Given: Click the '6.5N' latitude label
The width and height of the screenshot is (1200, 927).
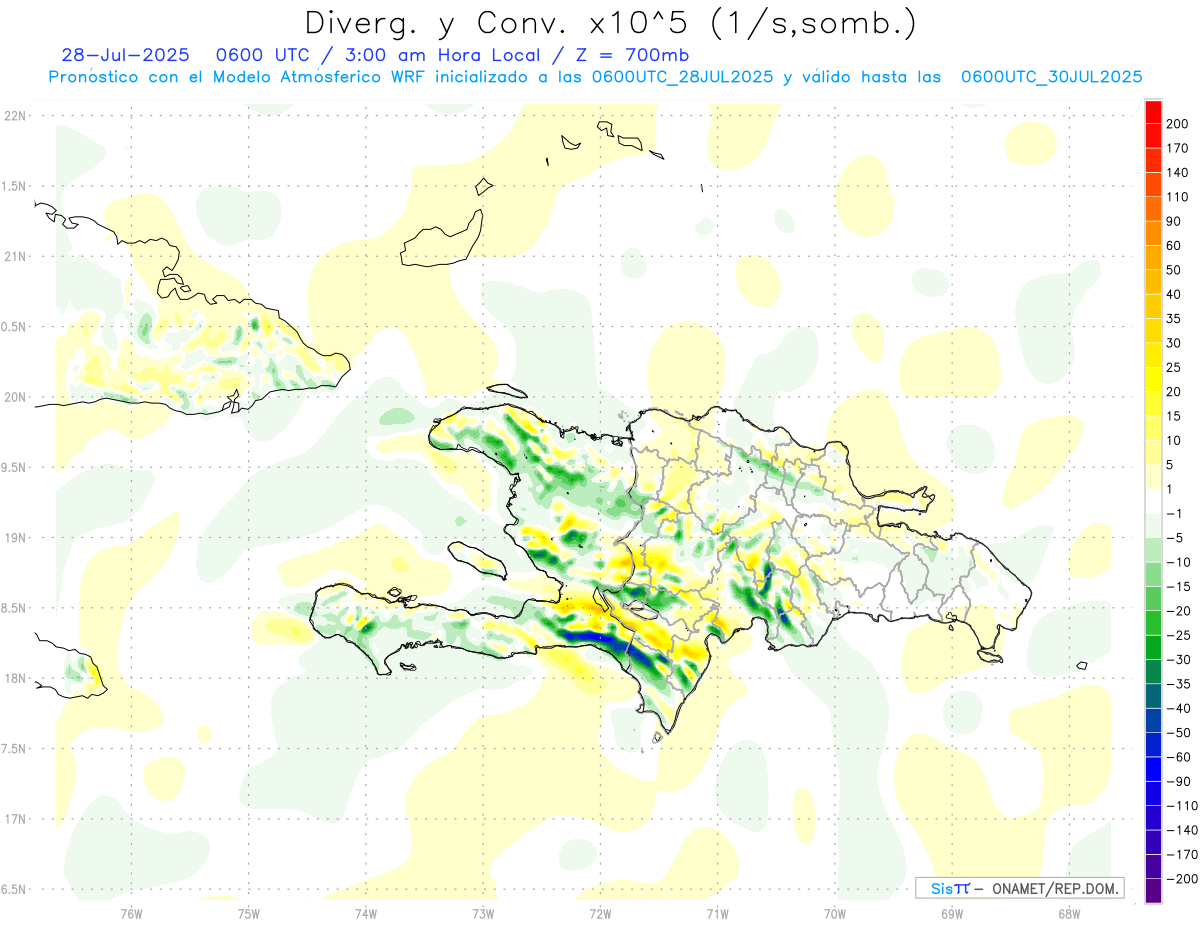Looking at the screenshot, I should (15, 889).
